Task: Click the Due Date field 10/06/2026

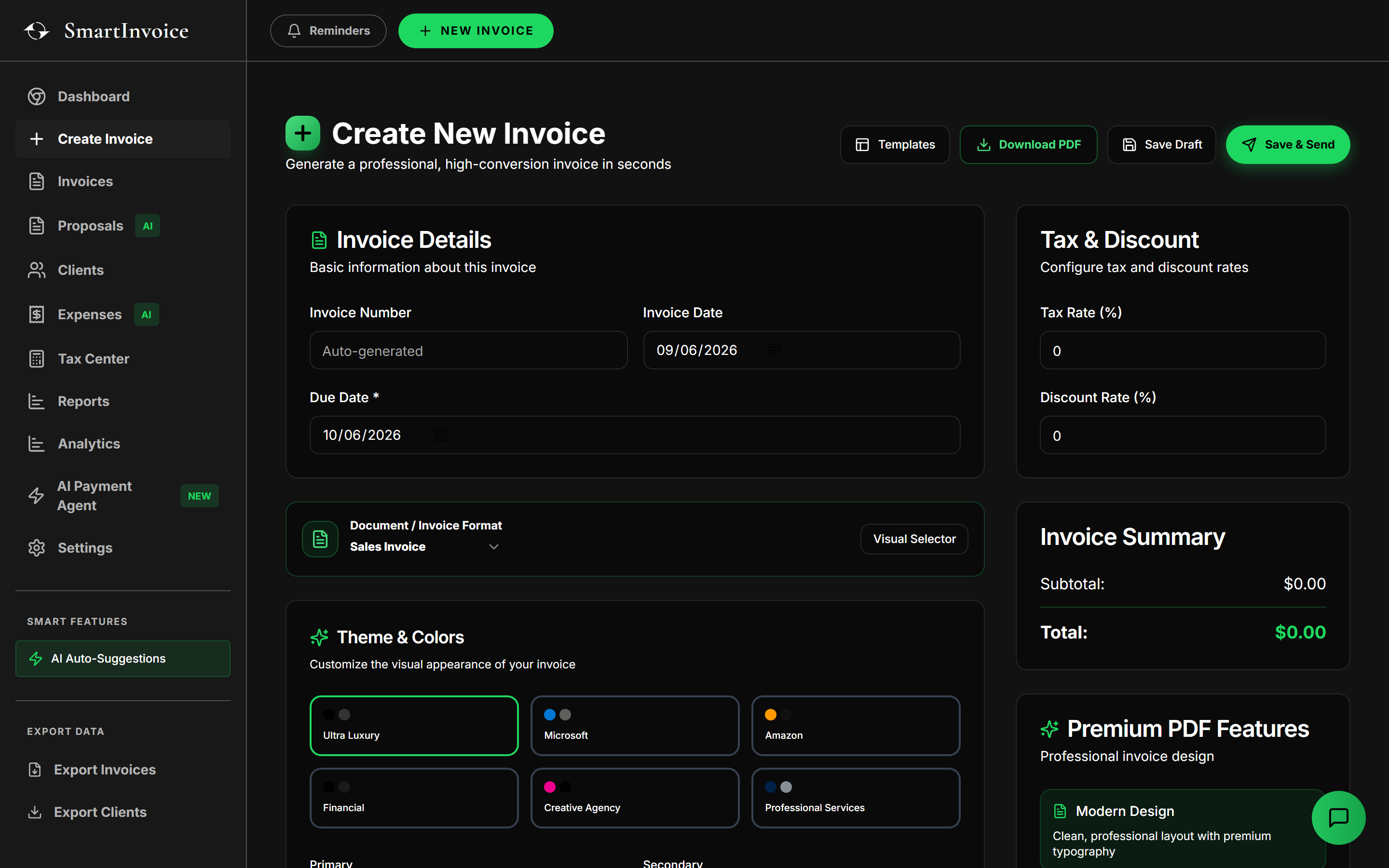Action: 635,435
